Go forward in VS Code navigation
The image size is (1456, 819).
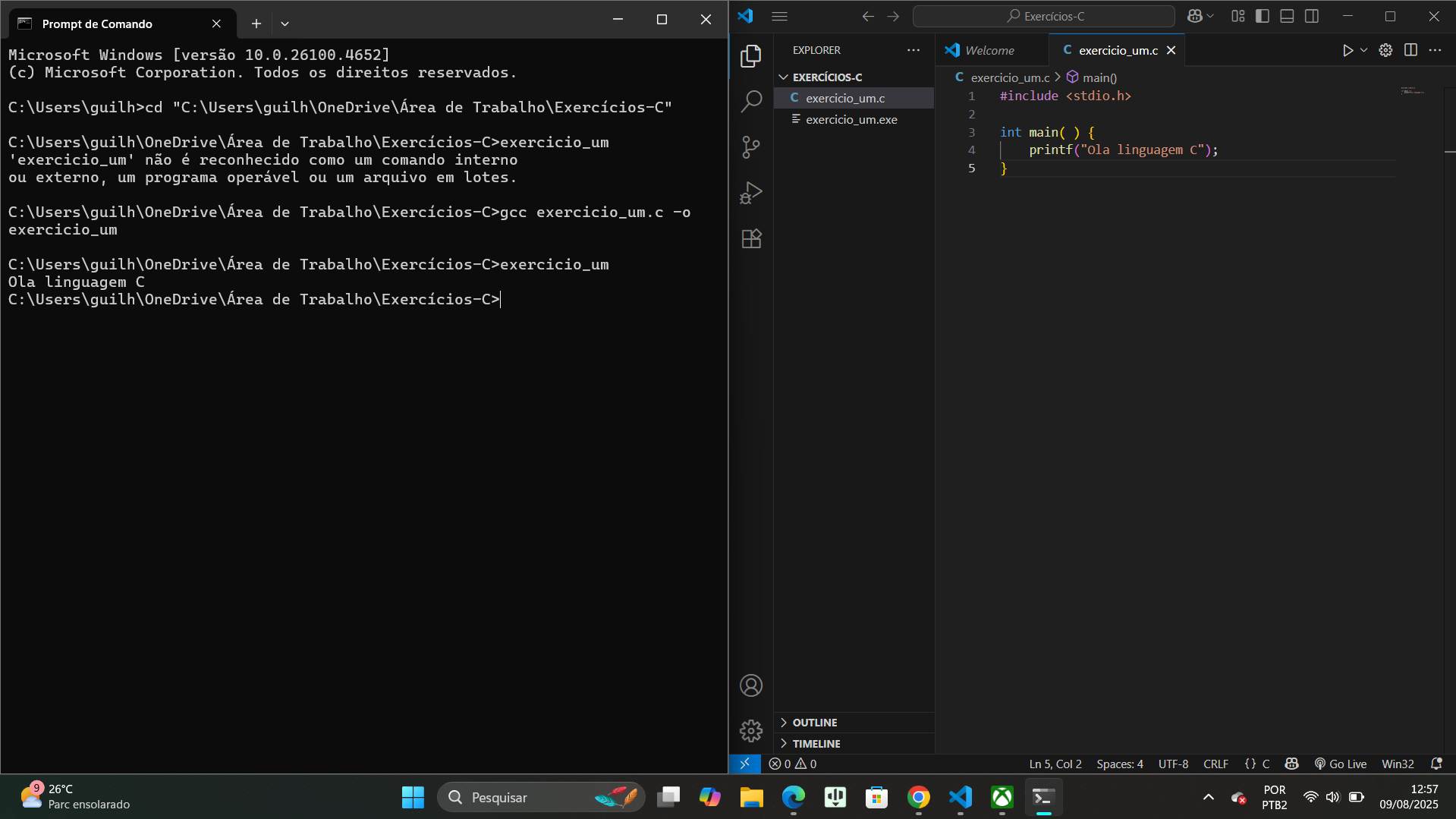(x=893, y=16)
